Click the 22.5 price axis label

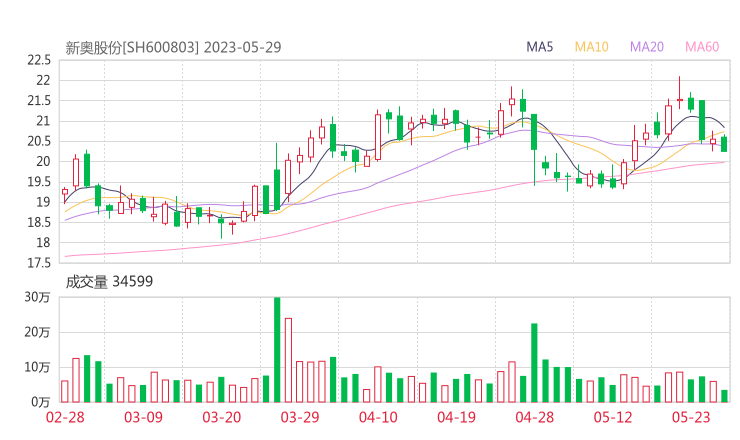click(x=39, y=60)
